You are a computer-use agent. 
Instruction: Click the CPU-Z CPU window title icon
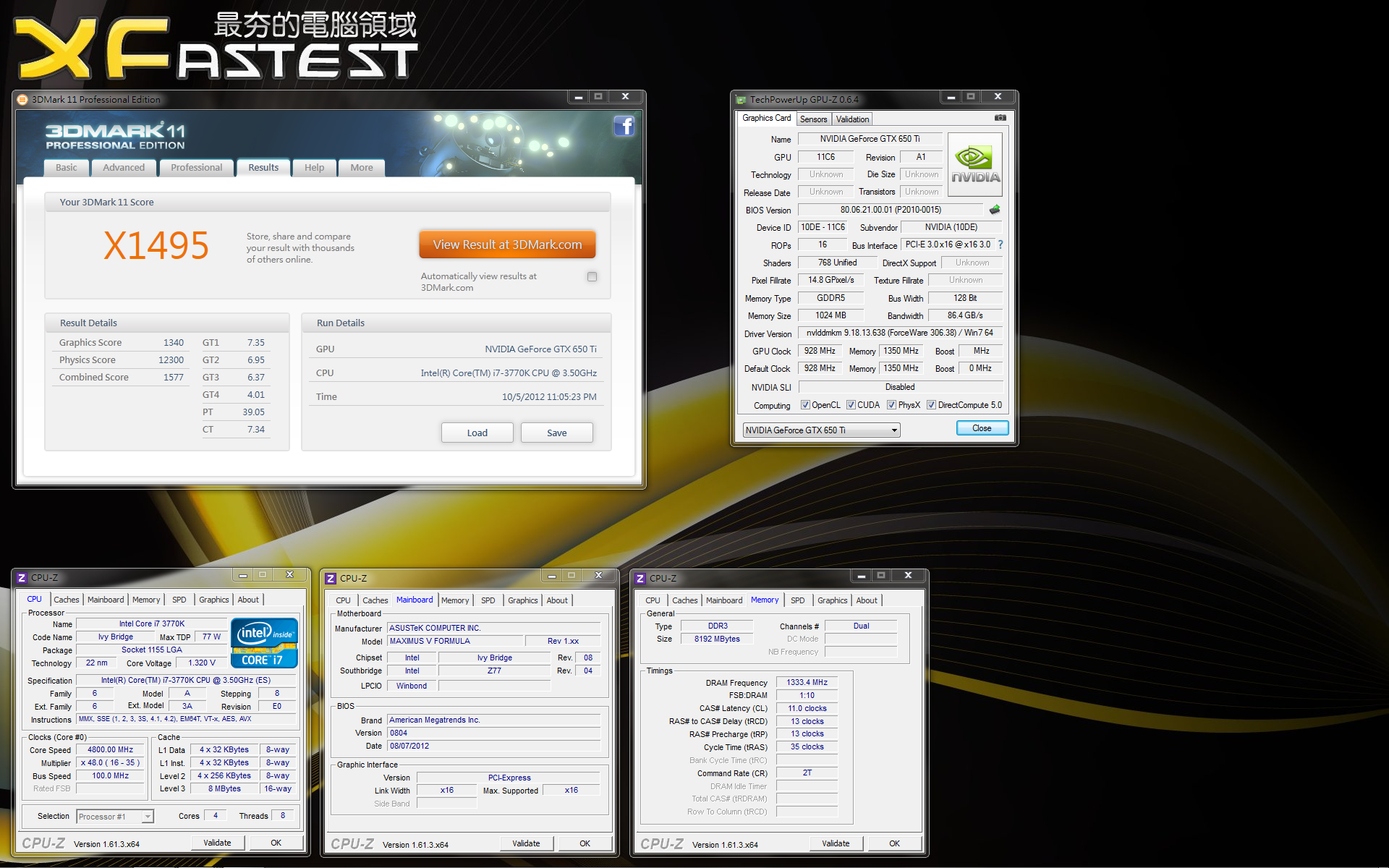coord(22,578)
